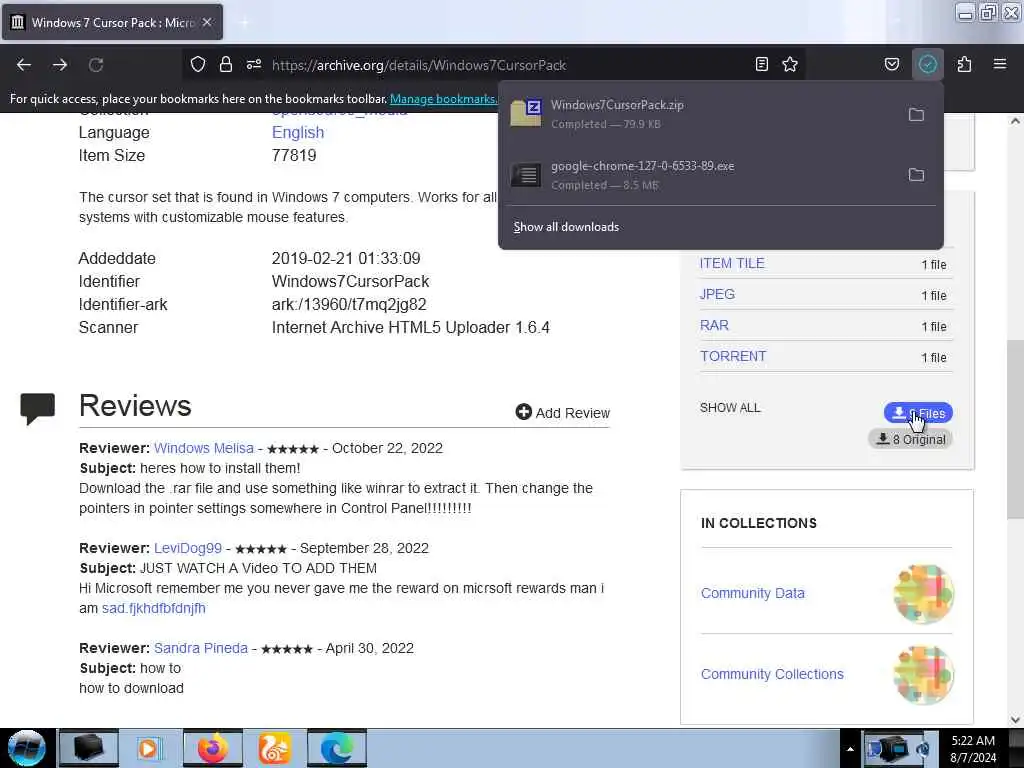The width and height of the screenshot is (1024, 768).
Task: Go forward with the forward arrow
Action: click(60, 65)
